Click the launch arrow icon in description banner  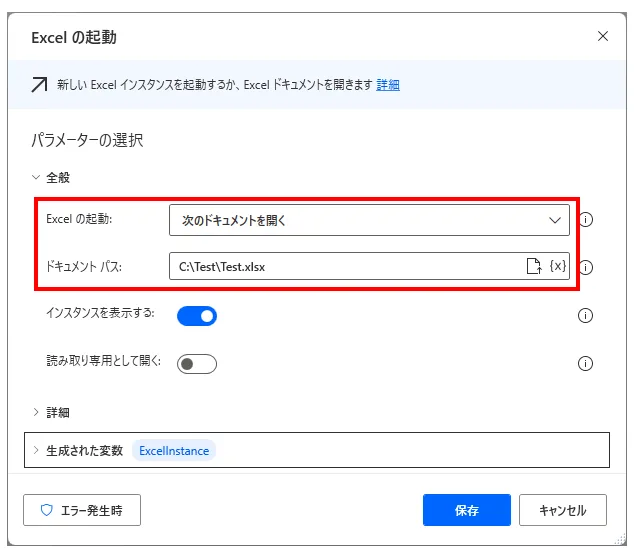(x=39, y=85)
